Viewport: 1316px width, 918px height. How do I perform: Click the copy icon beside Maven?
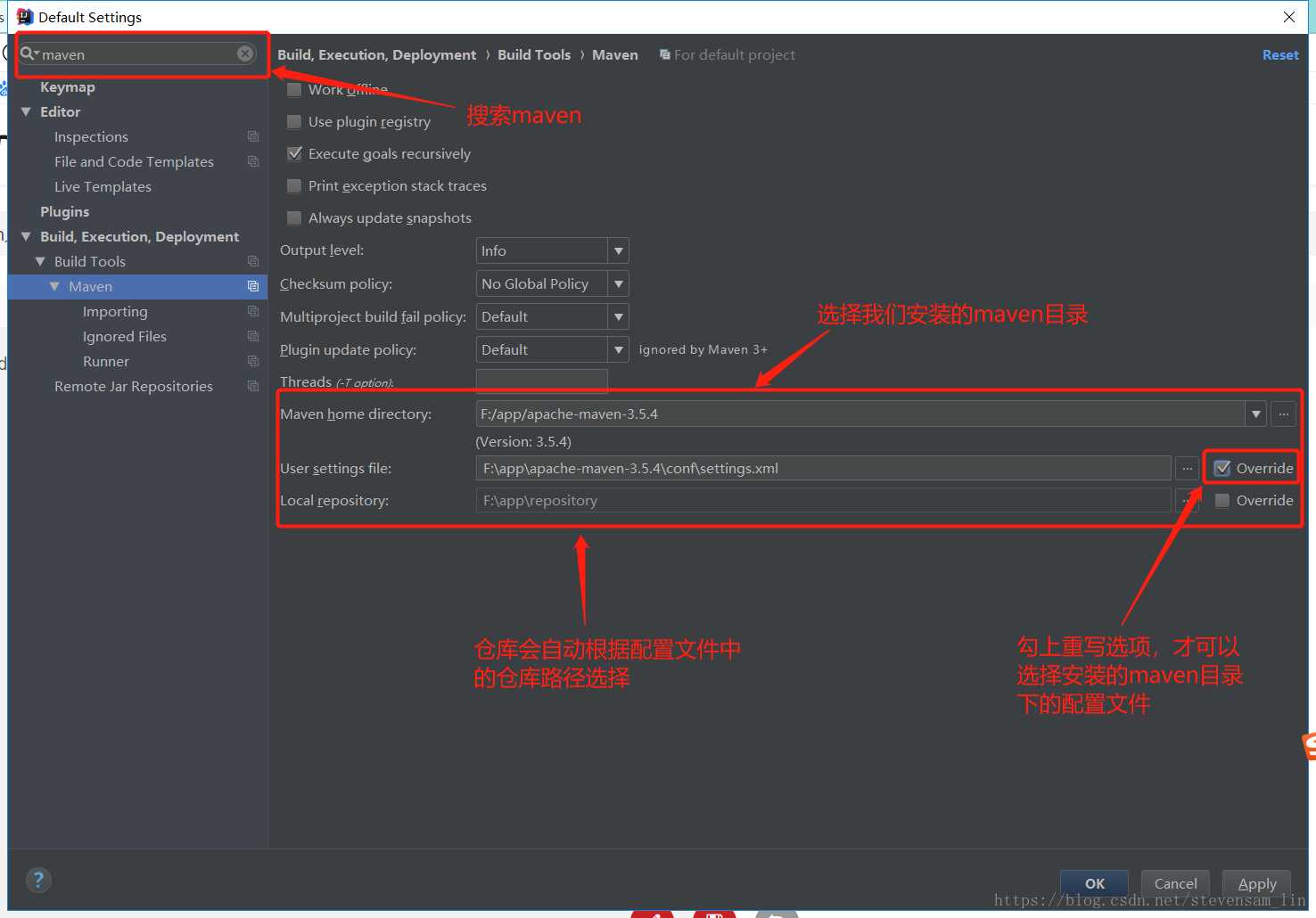point(253,286)
